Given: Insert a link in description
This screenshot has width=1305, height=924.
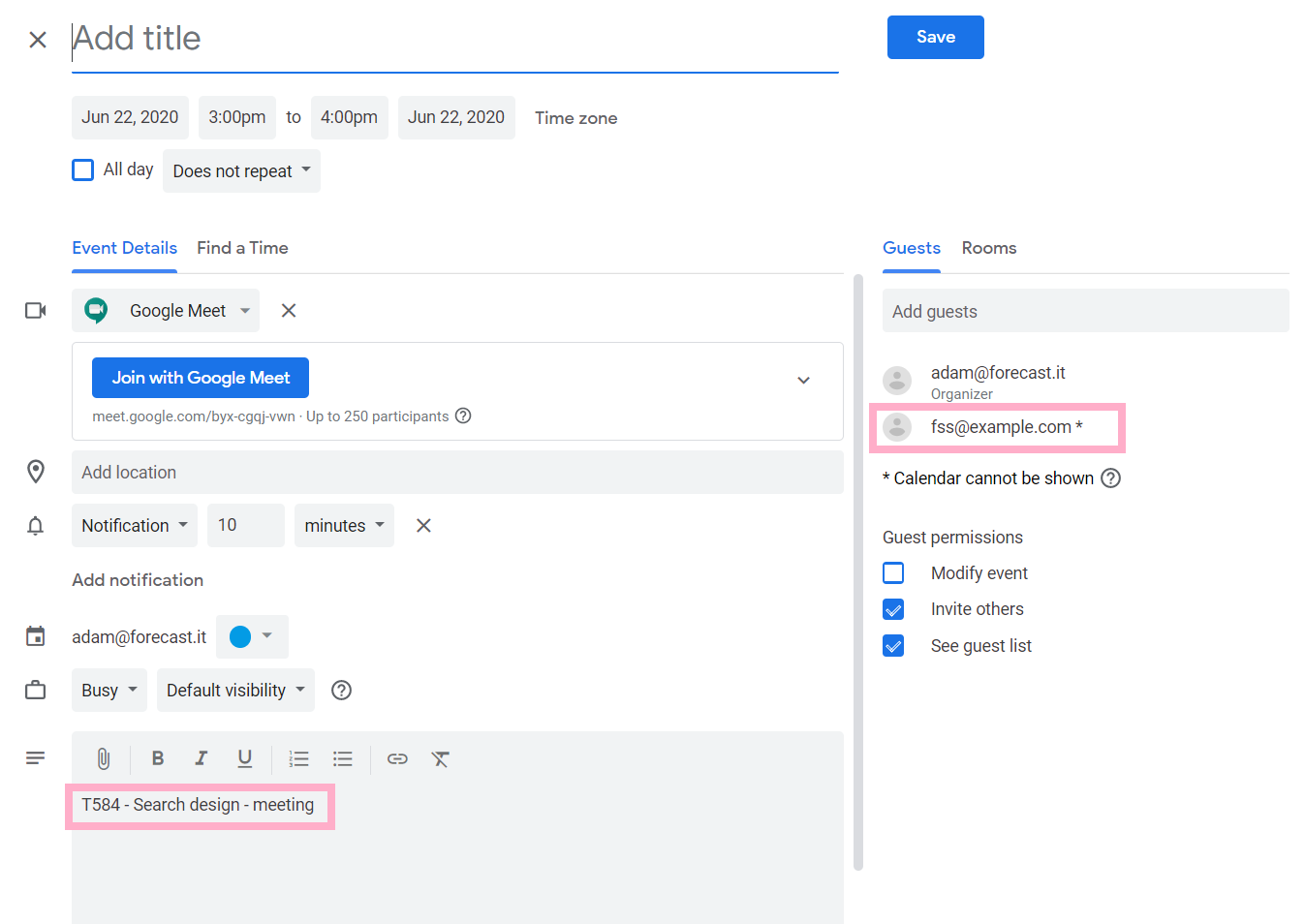Looking at the screenshot, I should click(397, 758).
